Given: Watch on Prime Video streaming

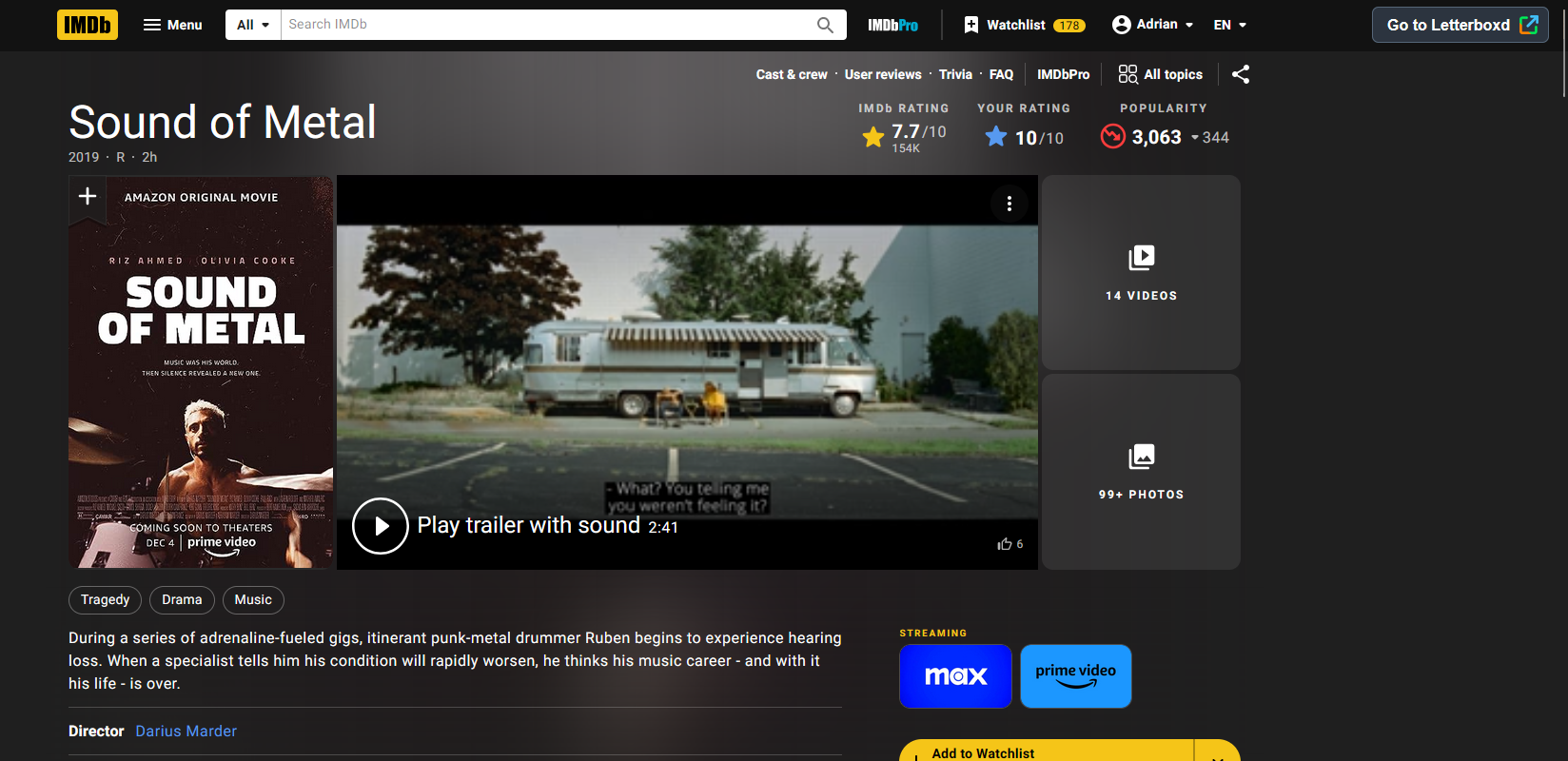Looking at the screenshot, I should pyautogui.click(x=1076, y=676).
